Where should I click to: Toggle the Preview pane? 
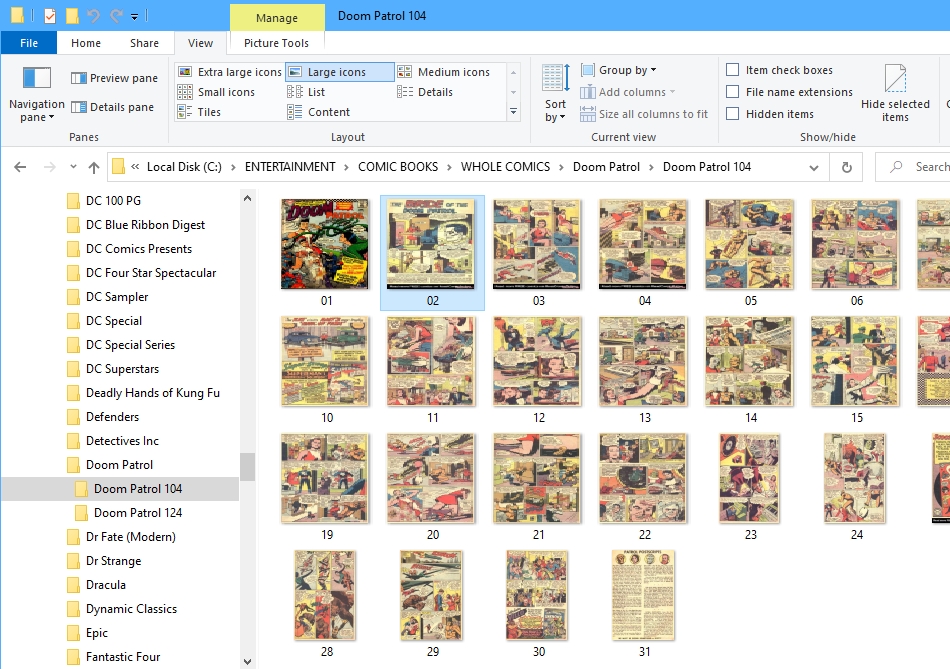(x=114, y=78)
